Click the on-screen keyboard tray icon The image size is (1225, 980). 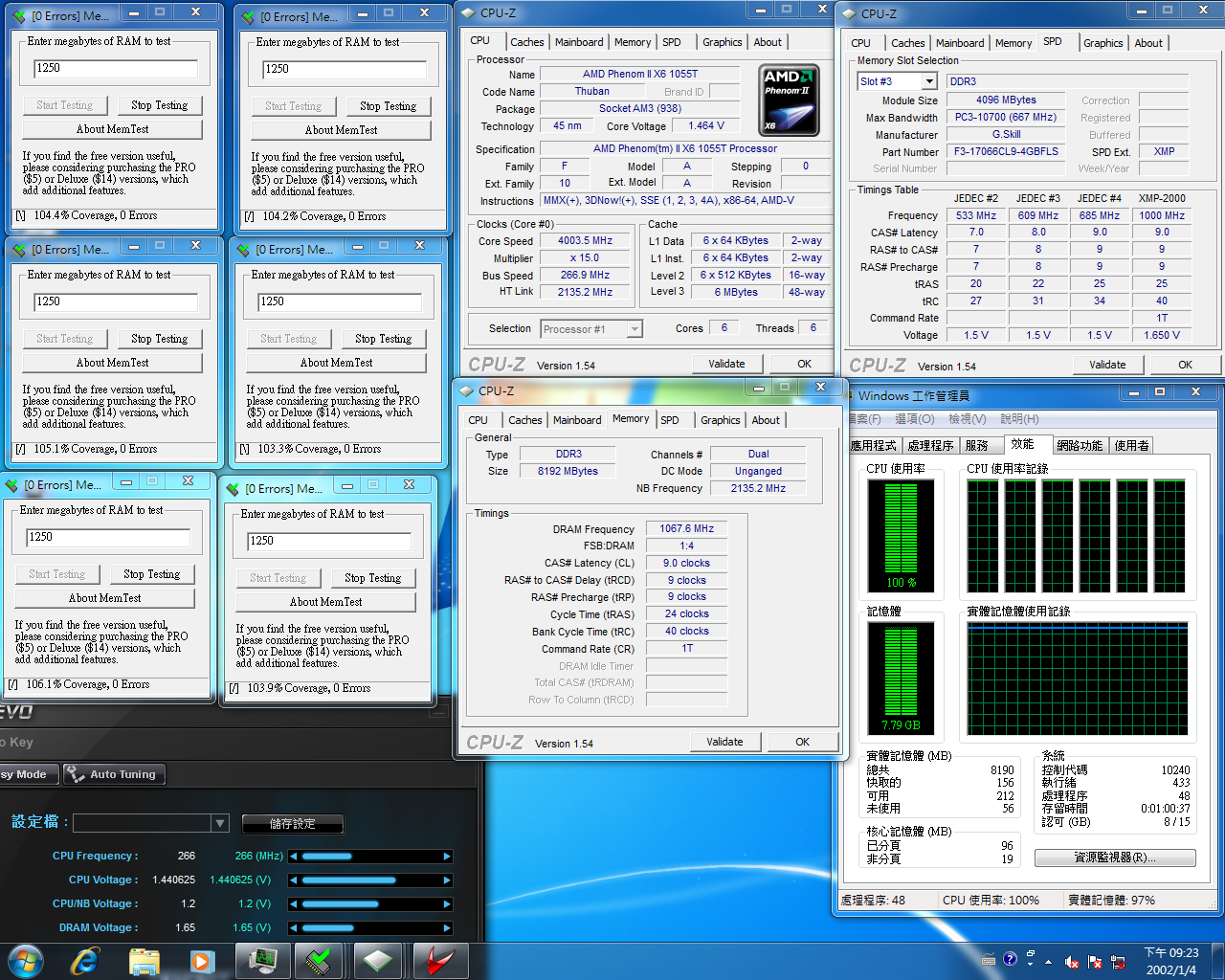(989, 960)
